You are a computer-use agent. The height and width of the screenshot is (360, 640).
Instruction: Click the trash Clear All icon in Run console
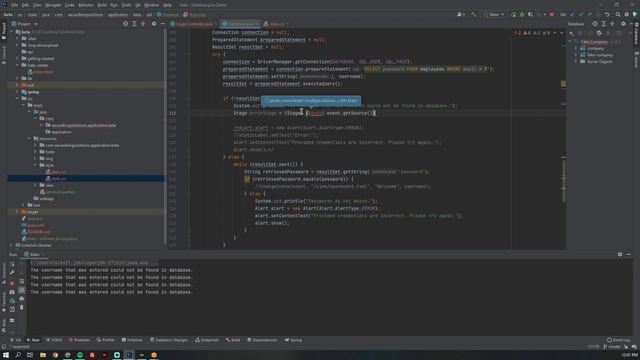22,307
